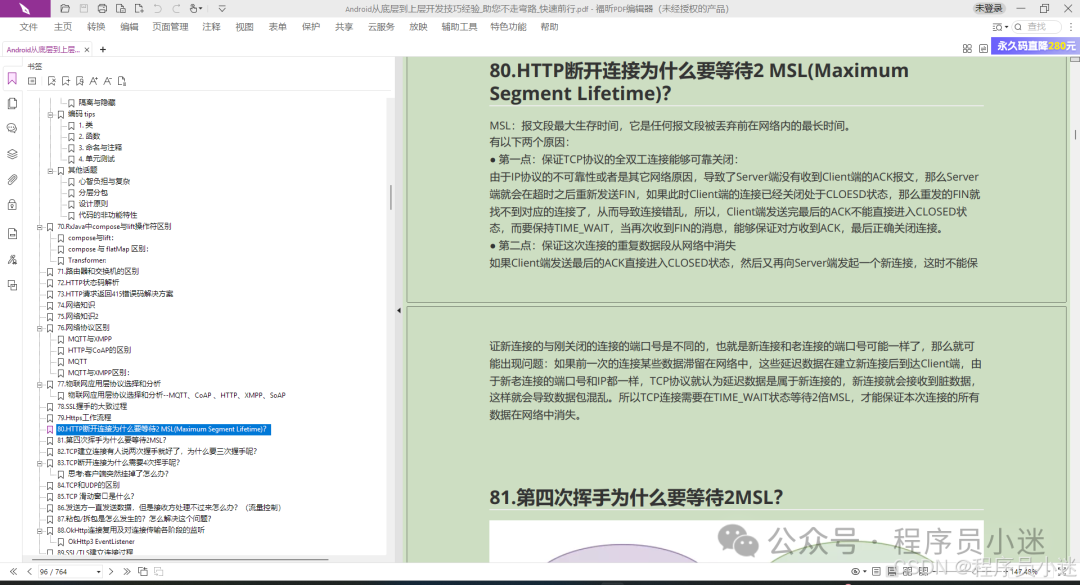1080x585 pixels.
Task: Select bookmark OkHttp3 EventListener
Action: [101, 542]
